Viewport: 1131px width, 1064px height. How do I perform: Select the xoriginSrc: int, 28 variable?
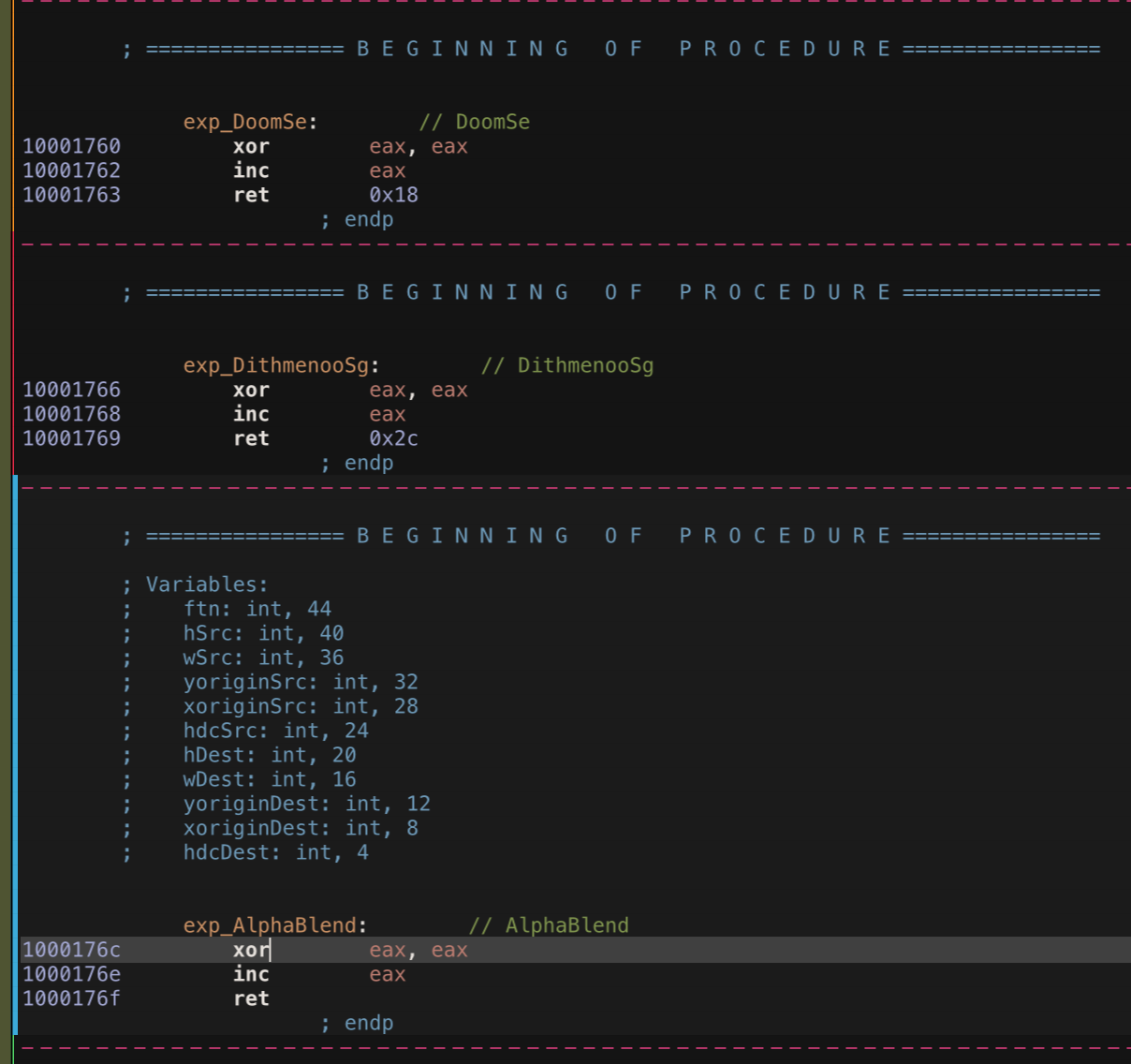[301, 706]
